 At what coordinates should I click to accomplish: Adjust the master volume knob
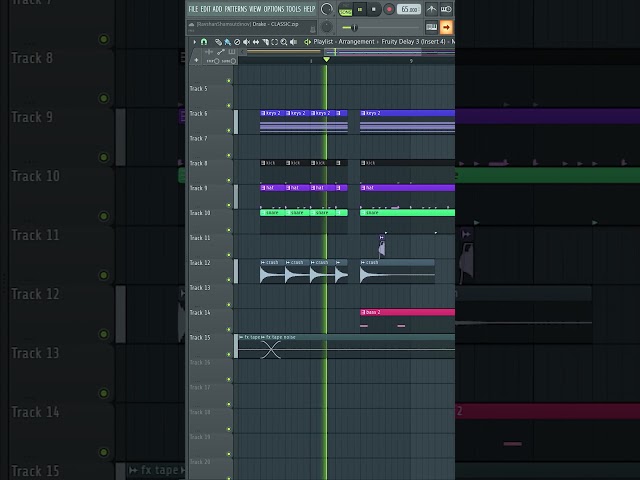pyautogui.click(x=327, y=9)
